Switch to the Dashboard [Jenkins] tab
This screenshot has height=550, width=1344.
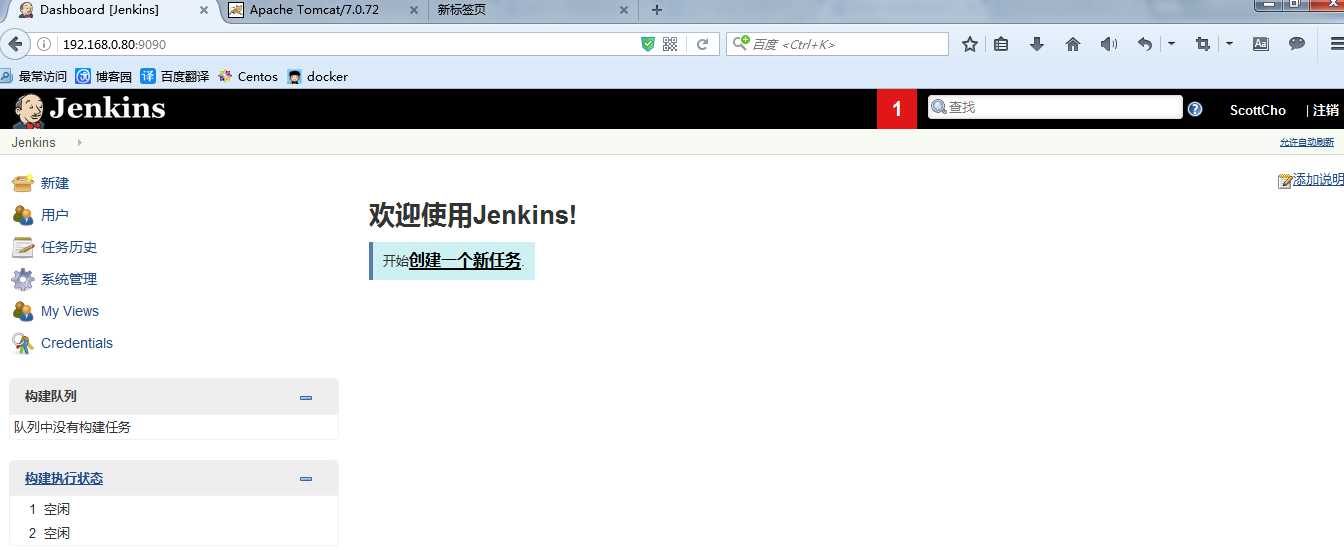113,10
